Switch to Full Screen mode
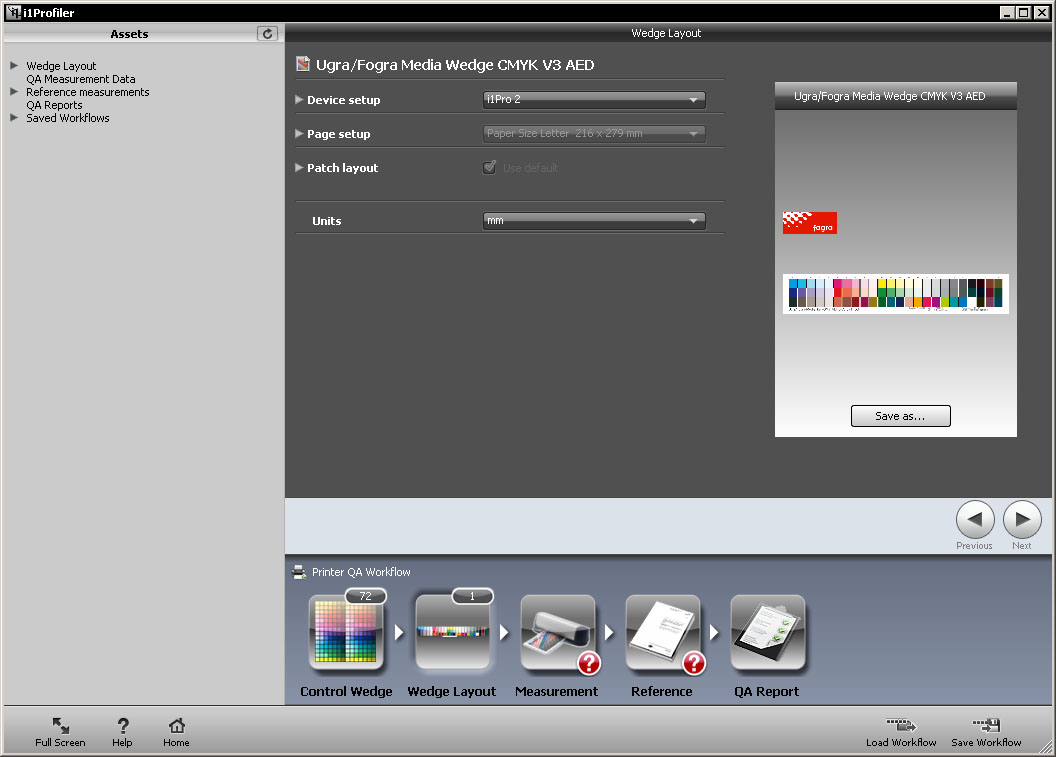1056x757 pixels. [61, 726]
